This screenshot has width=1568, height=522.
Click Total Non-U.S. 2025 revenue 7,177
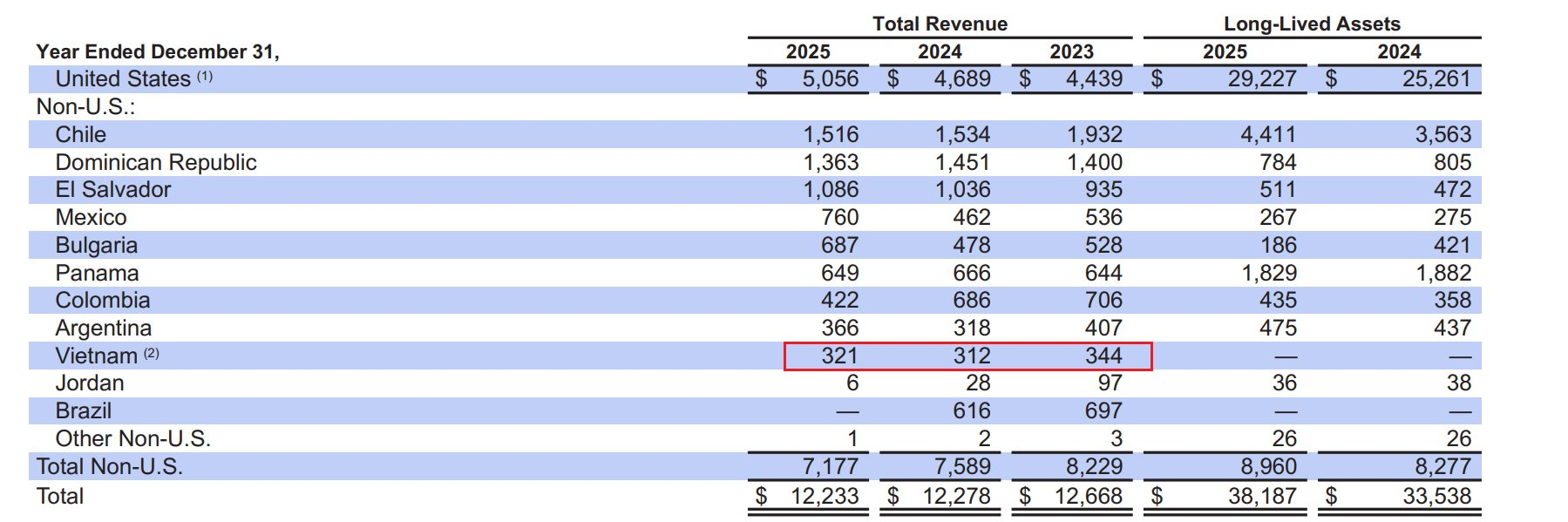pyautogui.click(x=830, y=466)
